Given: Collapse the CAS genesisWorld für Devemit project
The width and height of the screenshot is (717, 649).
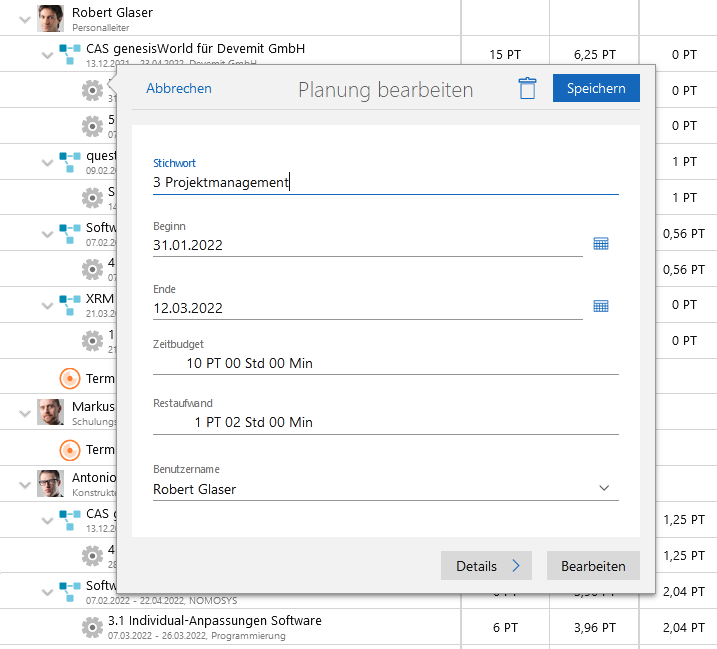Looking at the screenshot, I should click(46, 54).
